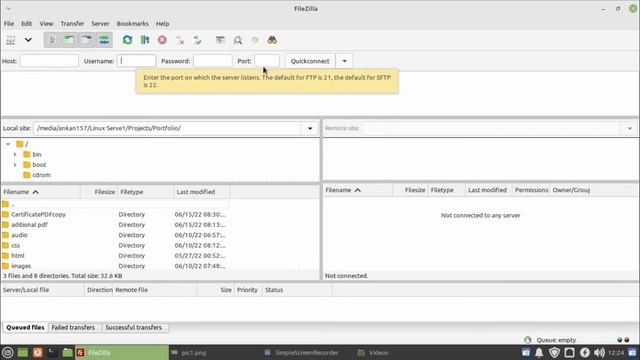Toggle the local directory tree display
Viewport: 640px width, 360px height.
click(69, 40)
